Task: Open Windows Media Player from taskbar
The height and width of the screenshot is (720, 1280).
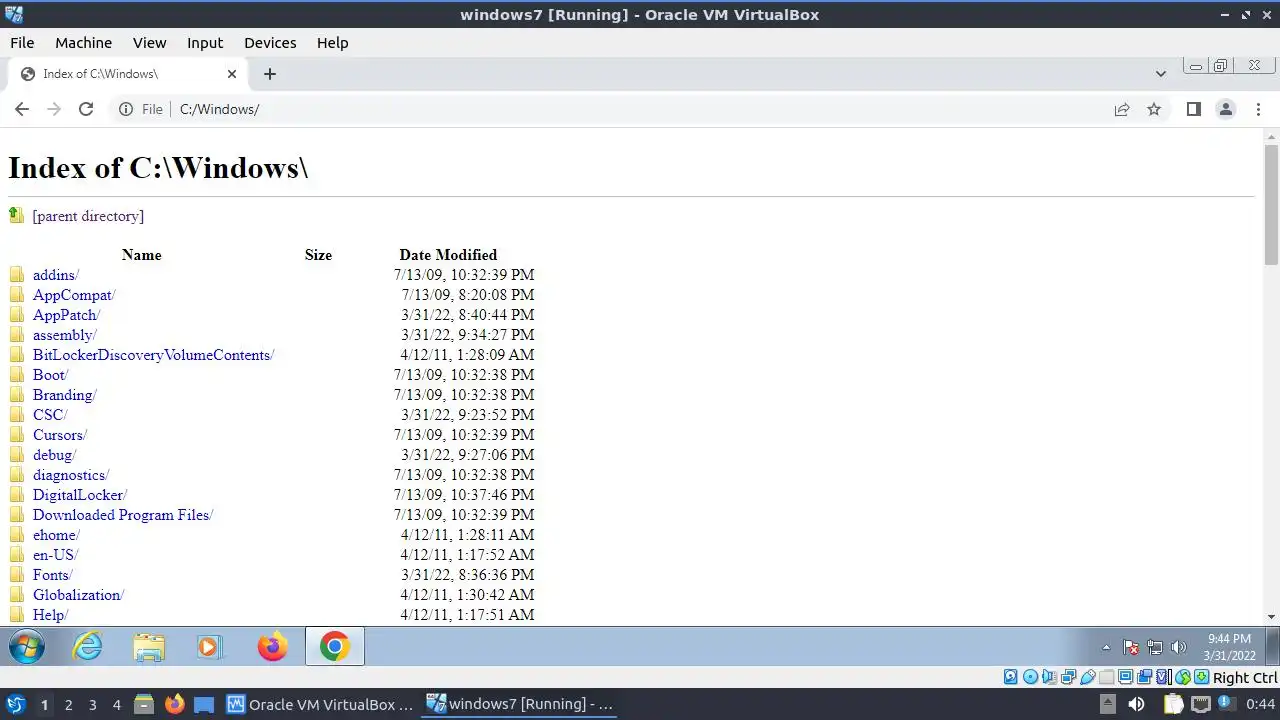Action: pyautogui.click(x=209, y=647)
